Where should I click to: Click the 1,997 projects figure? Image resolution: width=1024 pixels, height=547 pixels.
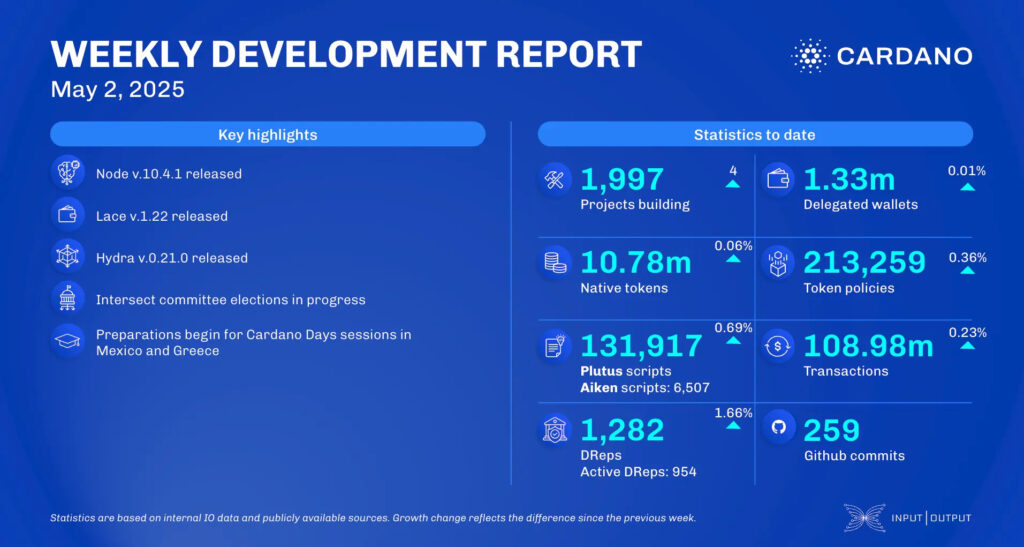[x=622, y=180]
